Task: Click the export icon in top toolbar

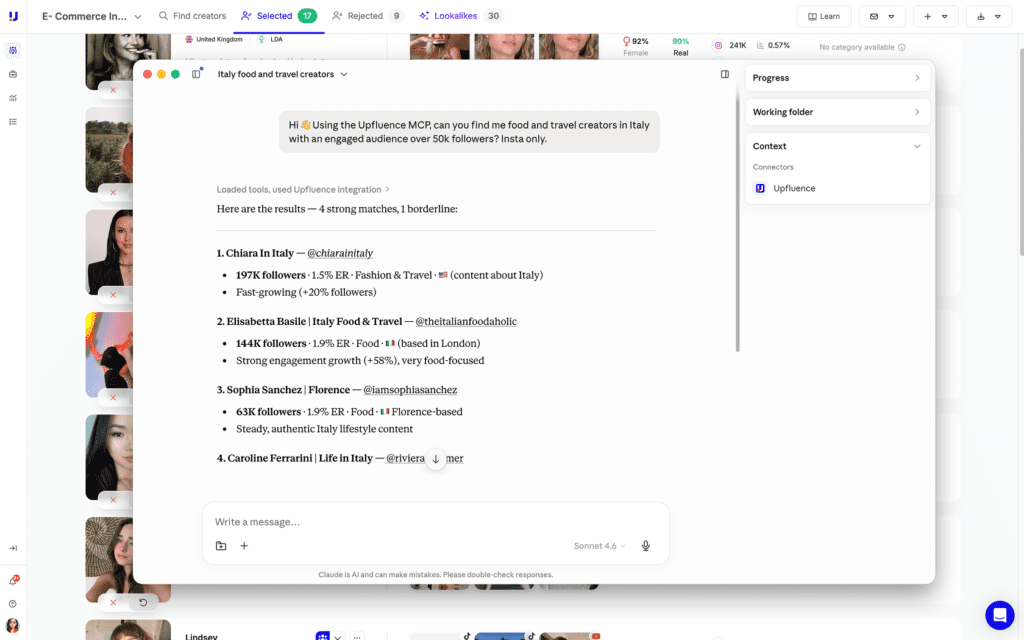Action: (981, 16)
